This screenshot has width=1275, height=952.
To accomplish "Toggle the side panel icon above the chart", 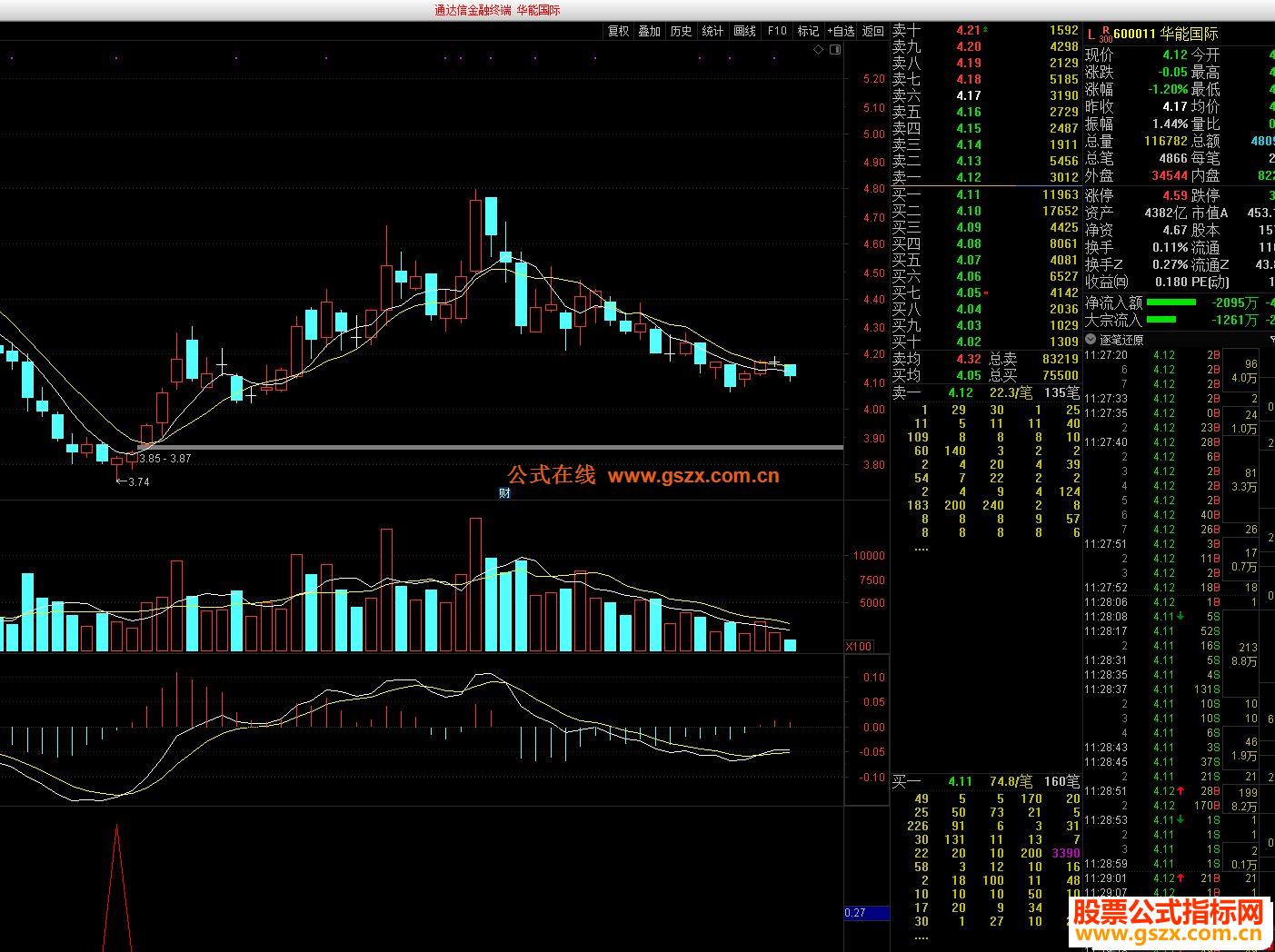I will coord(835,49).
